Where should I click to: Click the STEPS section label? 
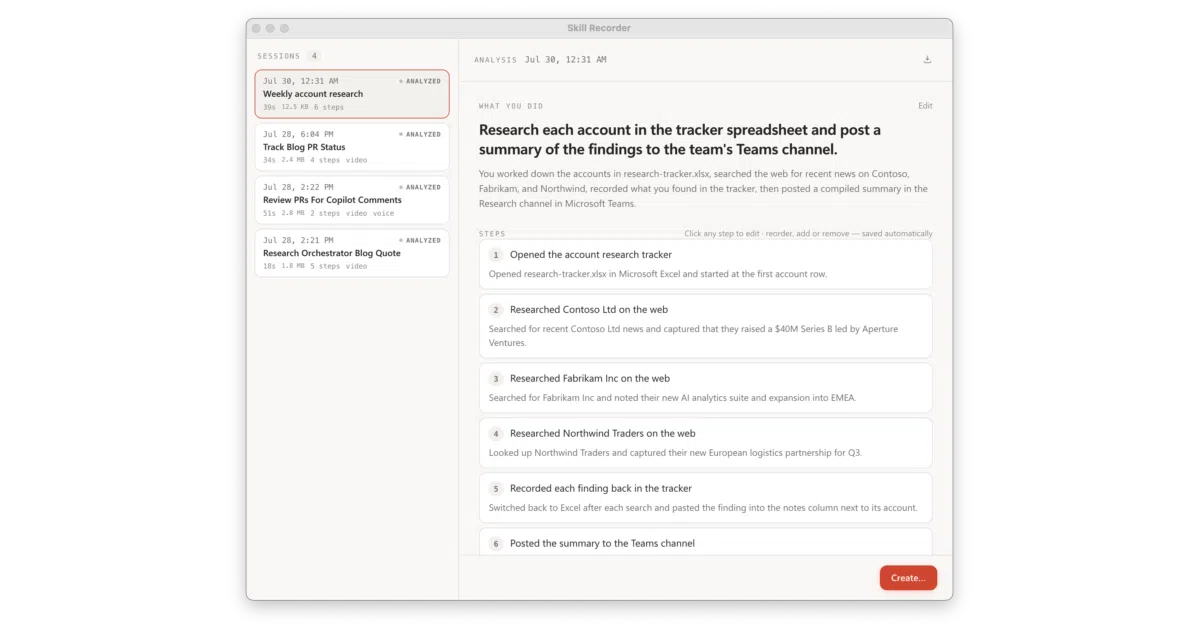pos(492,234)
